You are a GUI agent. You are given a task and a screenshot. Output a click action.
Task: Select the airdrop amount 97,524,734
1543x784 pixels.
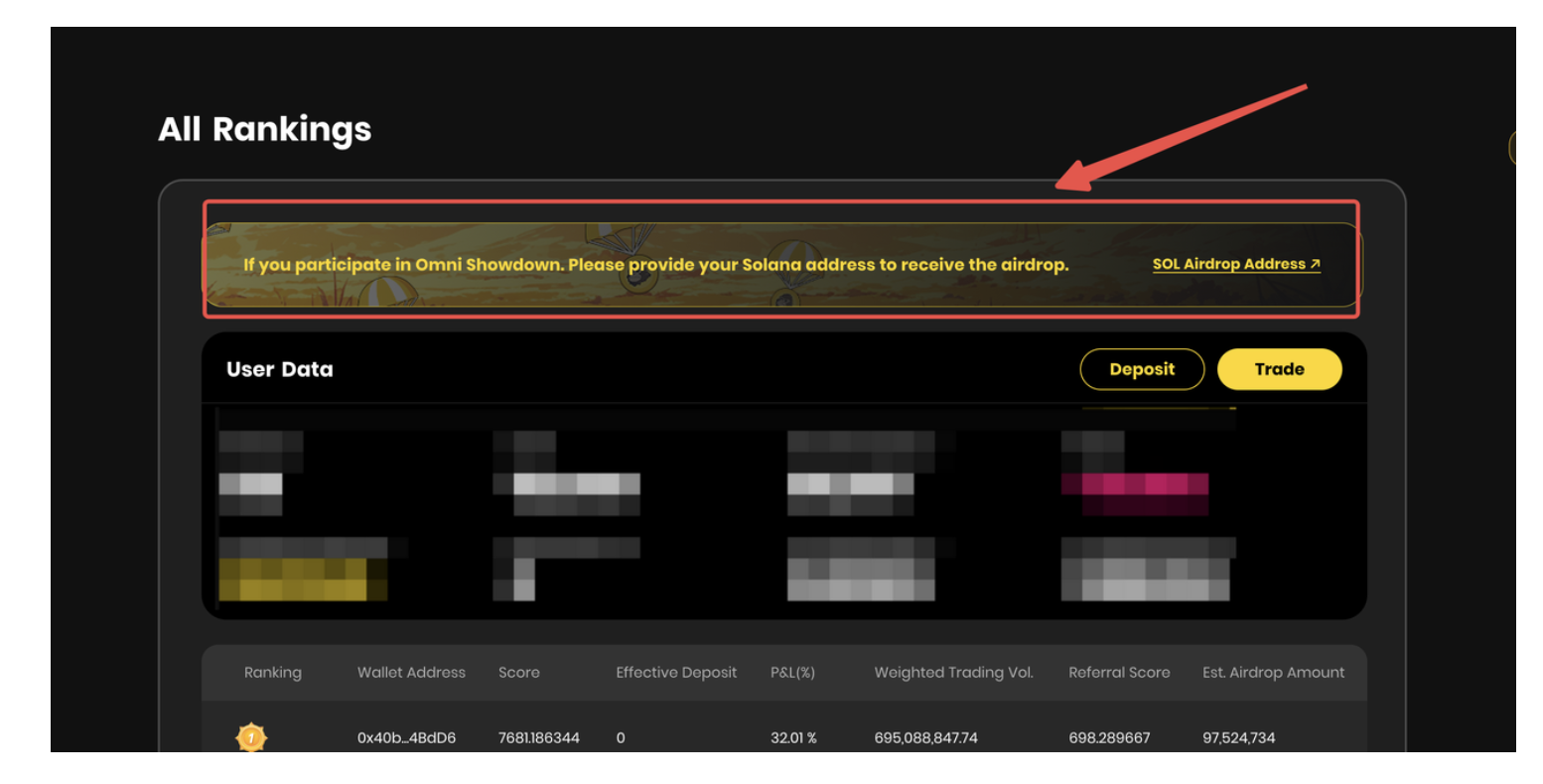pyautogui.click(x=1238, y=737)
